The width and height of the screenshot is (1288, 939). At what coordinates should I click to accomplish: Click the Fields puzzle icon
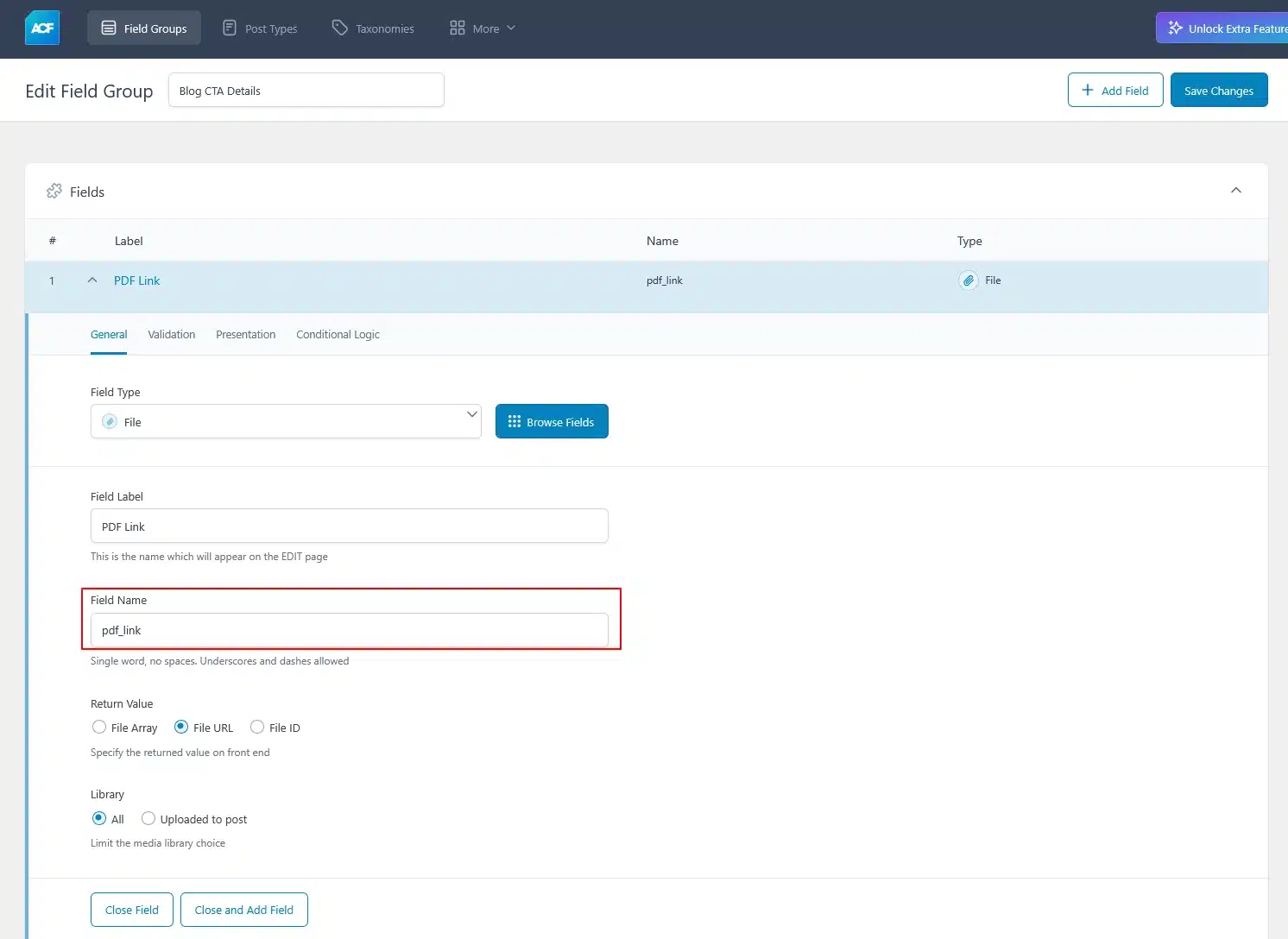[x=54, y=191]
